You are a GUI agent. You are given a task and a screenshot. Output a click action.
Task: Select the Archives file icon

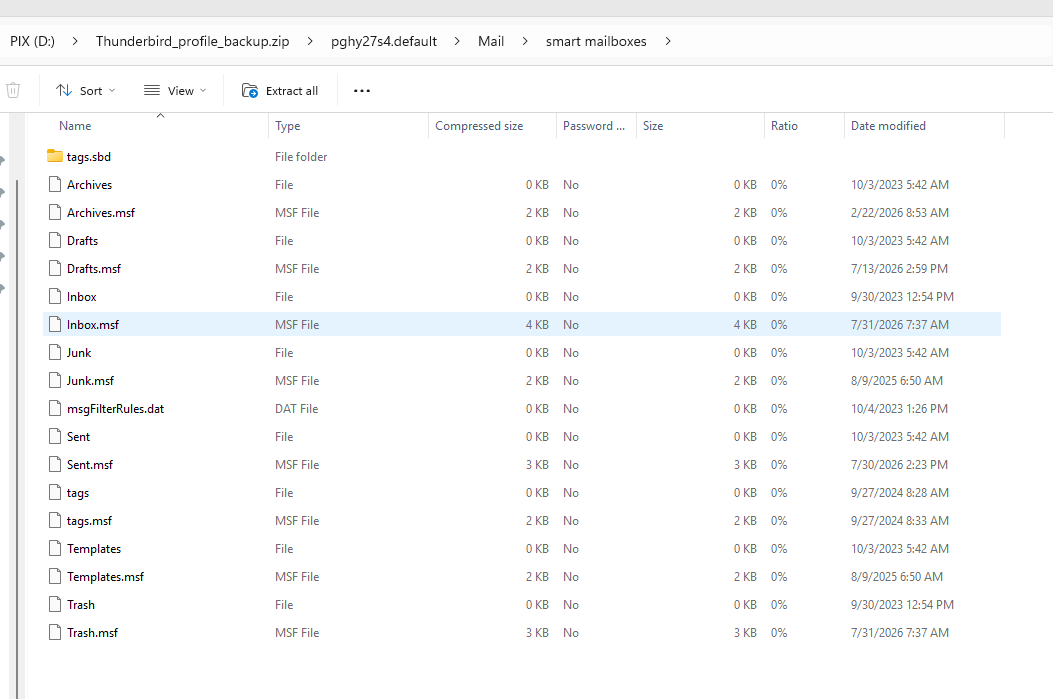55,184
